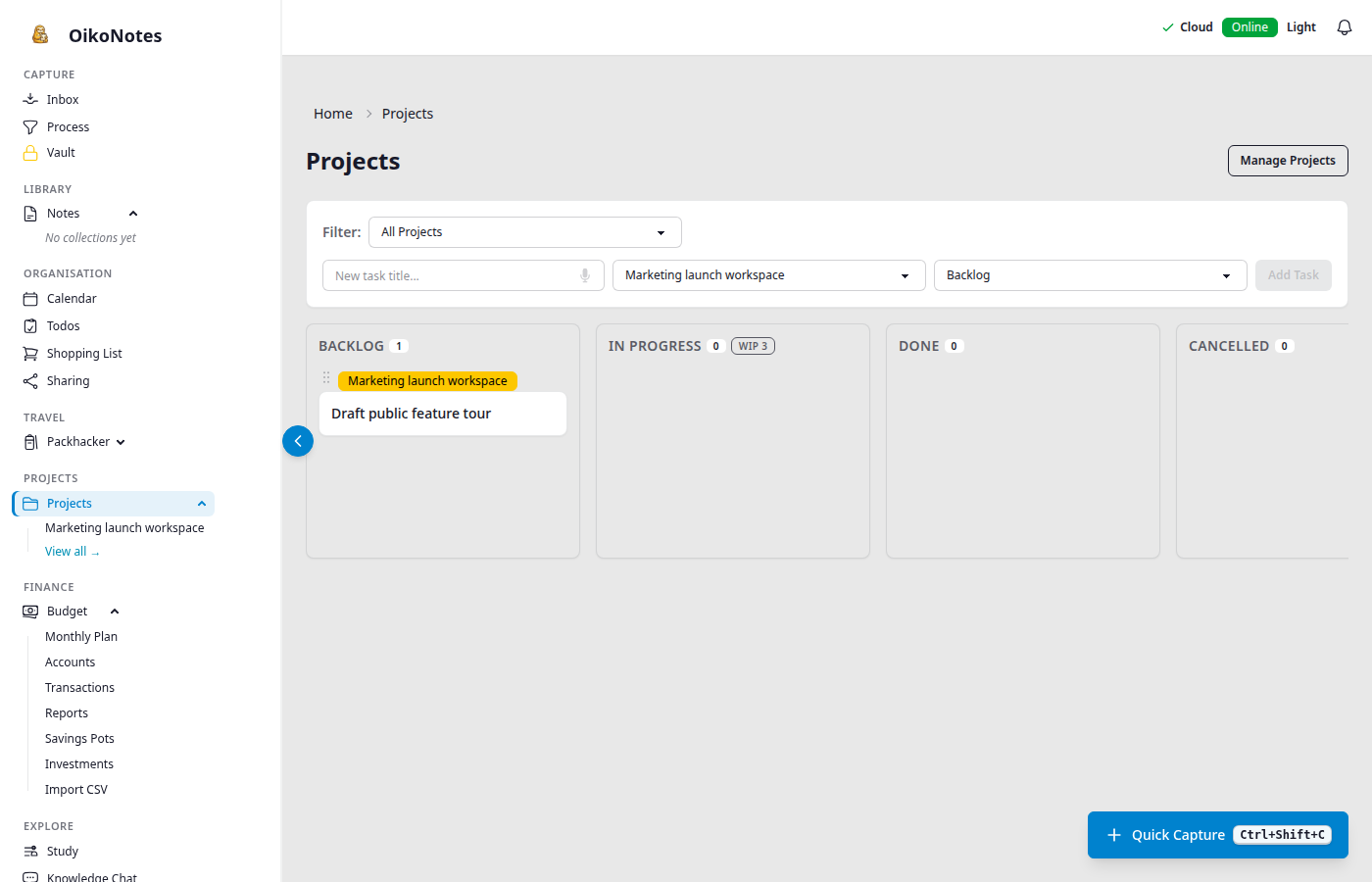Click the Ctrl+Shift+C shortcut badge

point(1282,835)
